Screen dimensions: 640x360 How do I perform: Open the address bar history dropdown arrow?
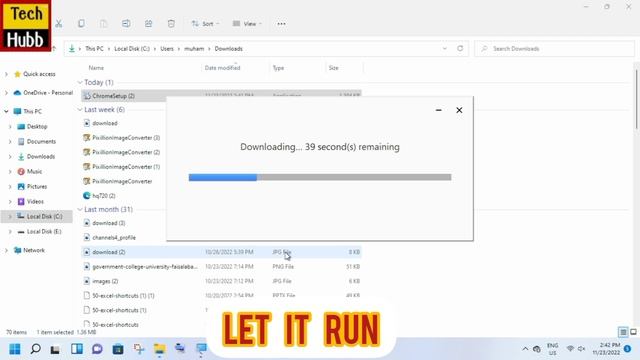(x=444, y=49)
